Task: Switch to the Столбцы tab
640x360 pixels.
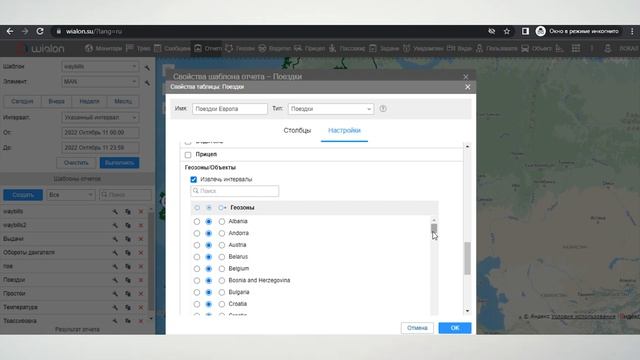Action: [x=297, y=131]
